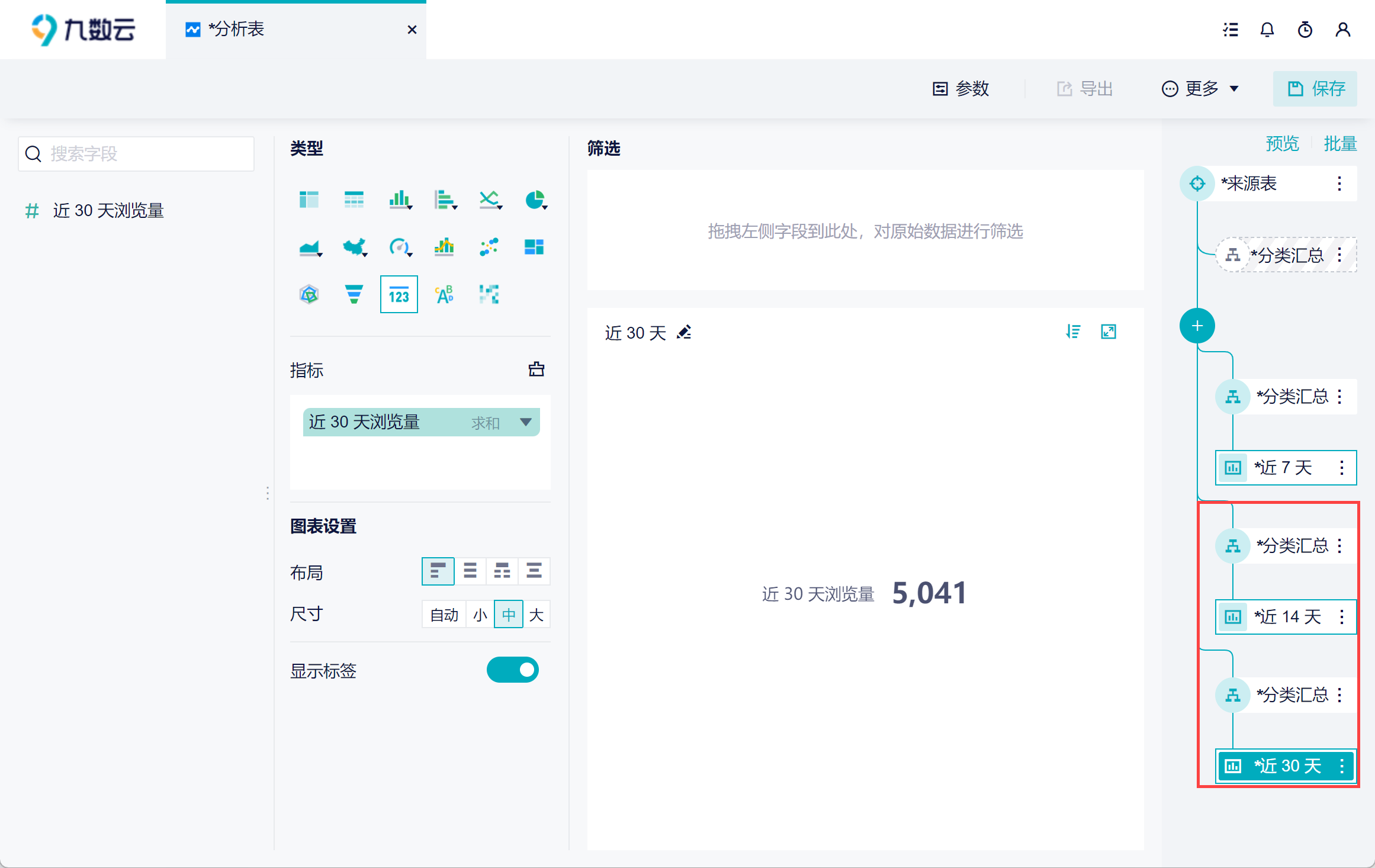Select the map chart type icon
The image size is (1375, 868).
[354, 247]
